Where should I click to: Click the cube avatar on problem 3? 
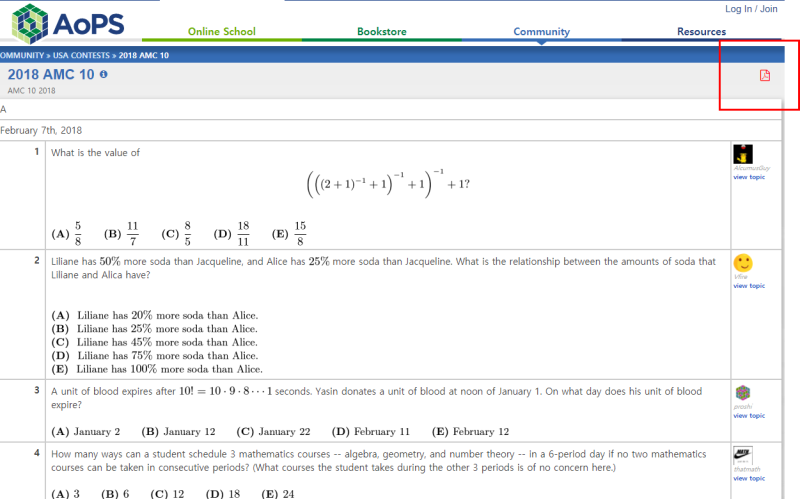click(x=743, y=393)
